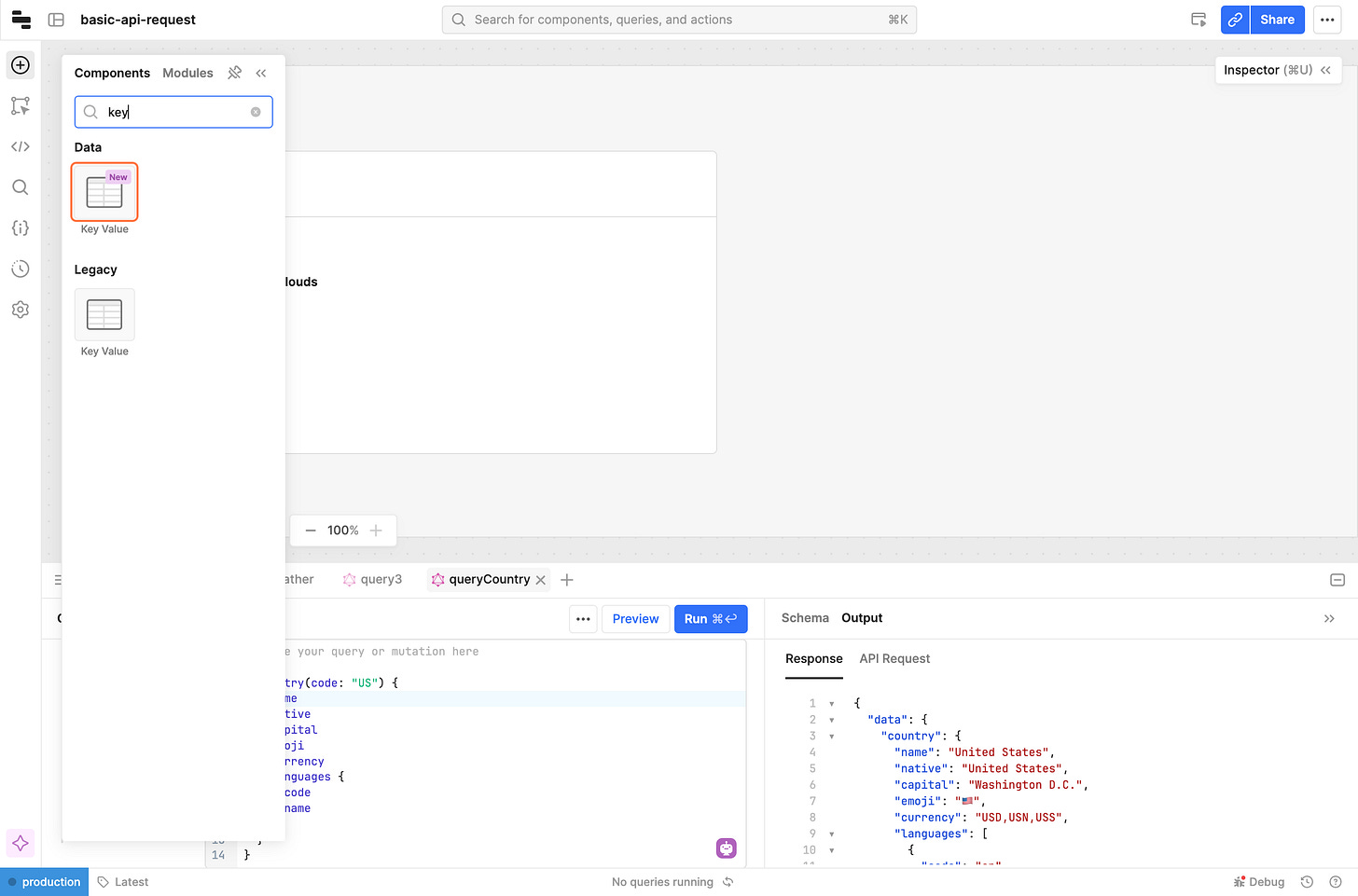The width and height of the screenshot is (1358, 896).
Task: Clear the component search field
Action: (256, 112)
